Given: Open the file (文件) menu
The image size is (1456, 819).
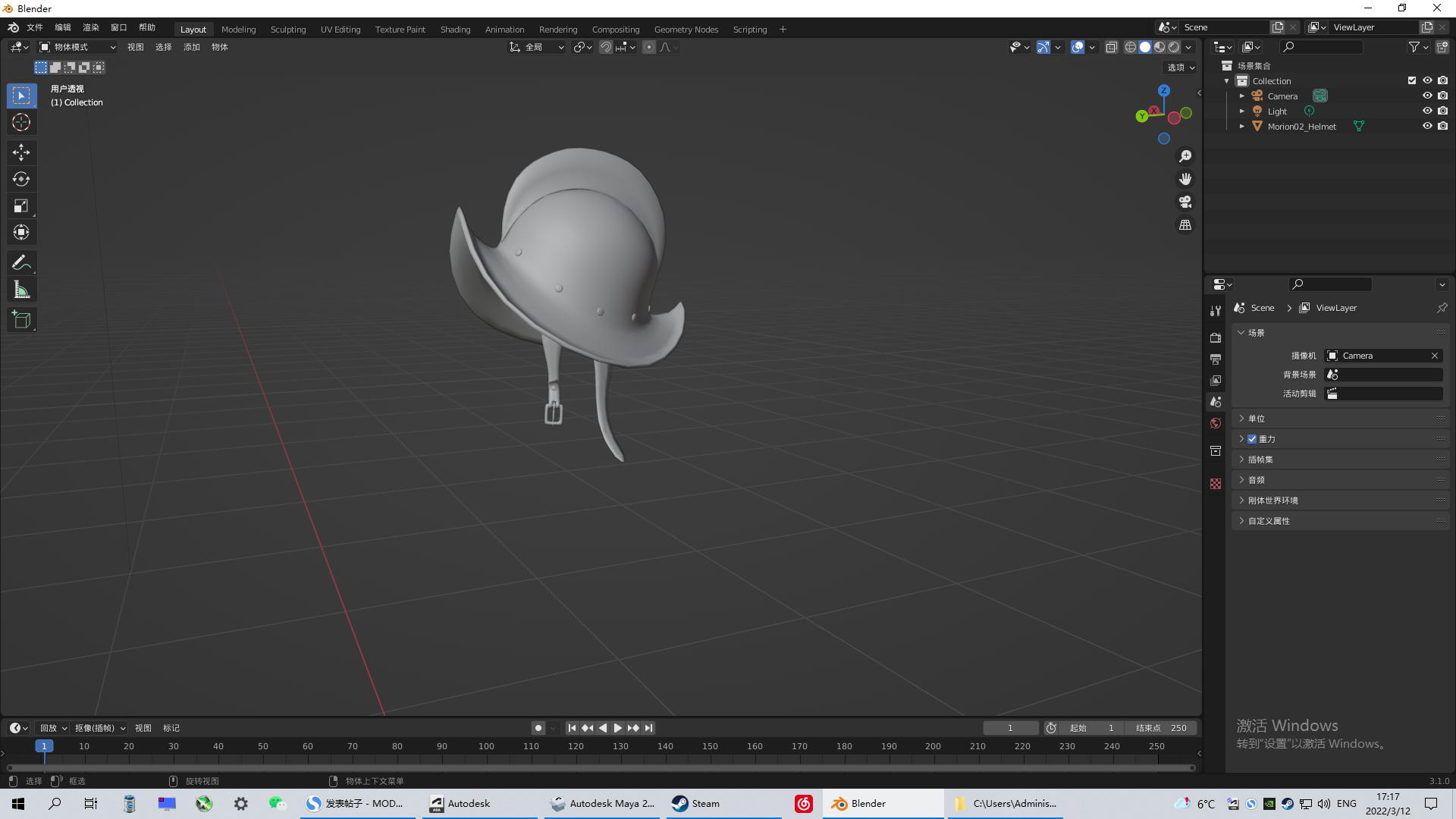Looking at the screenshot, I should tap(35, 27).
